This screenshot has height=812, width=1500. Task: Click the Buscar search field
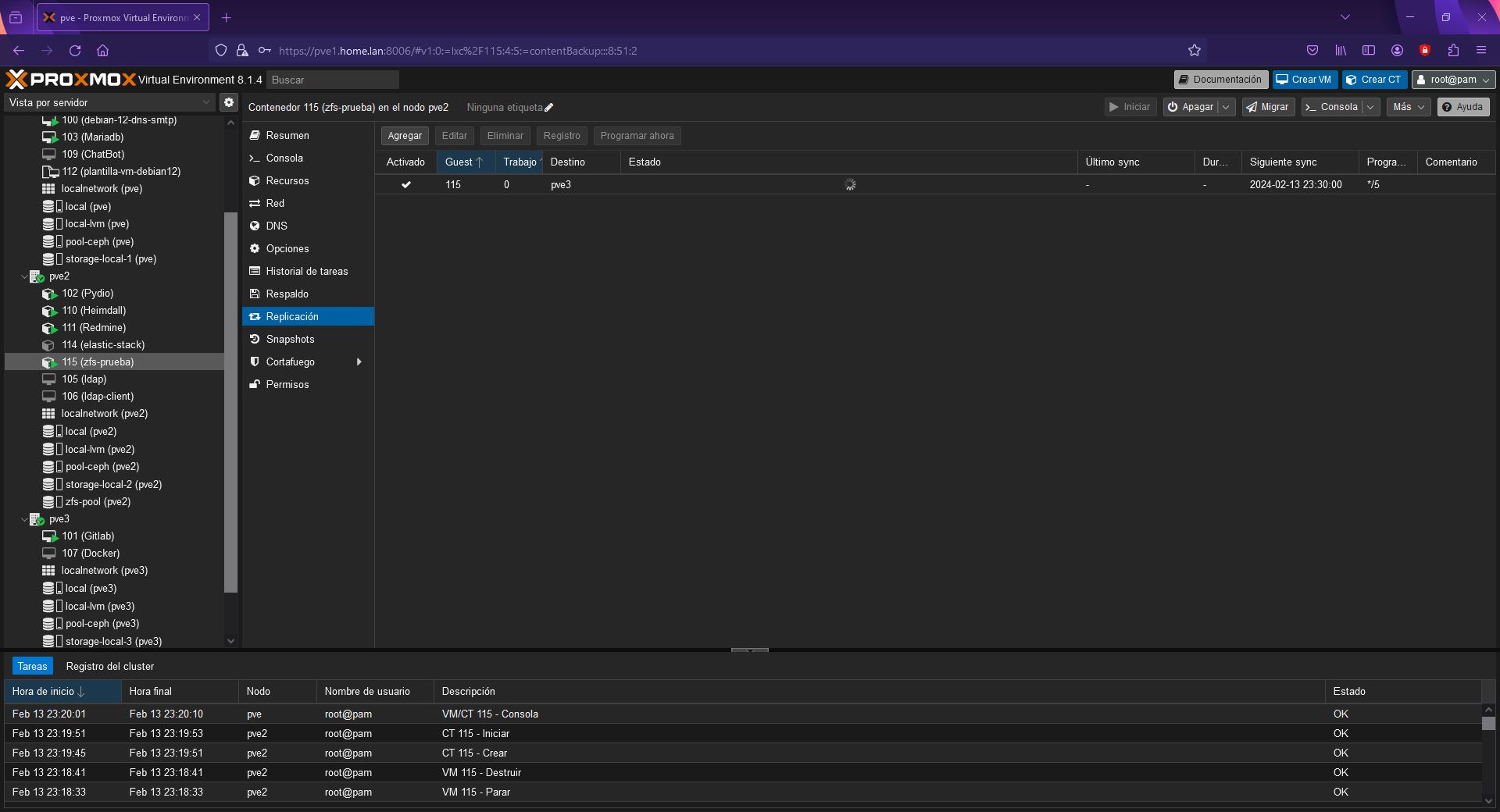[333, 80]
